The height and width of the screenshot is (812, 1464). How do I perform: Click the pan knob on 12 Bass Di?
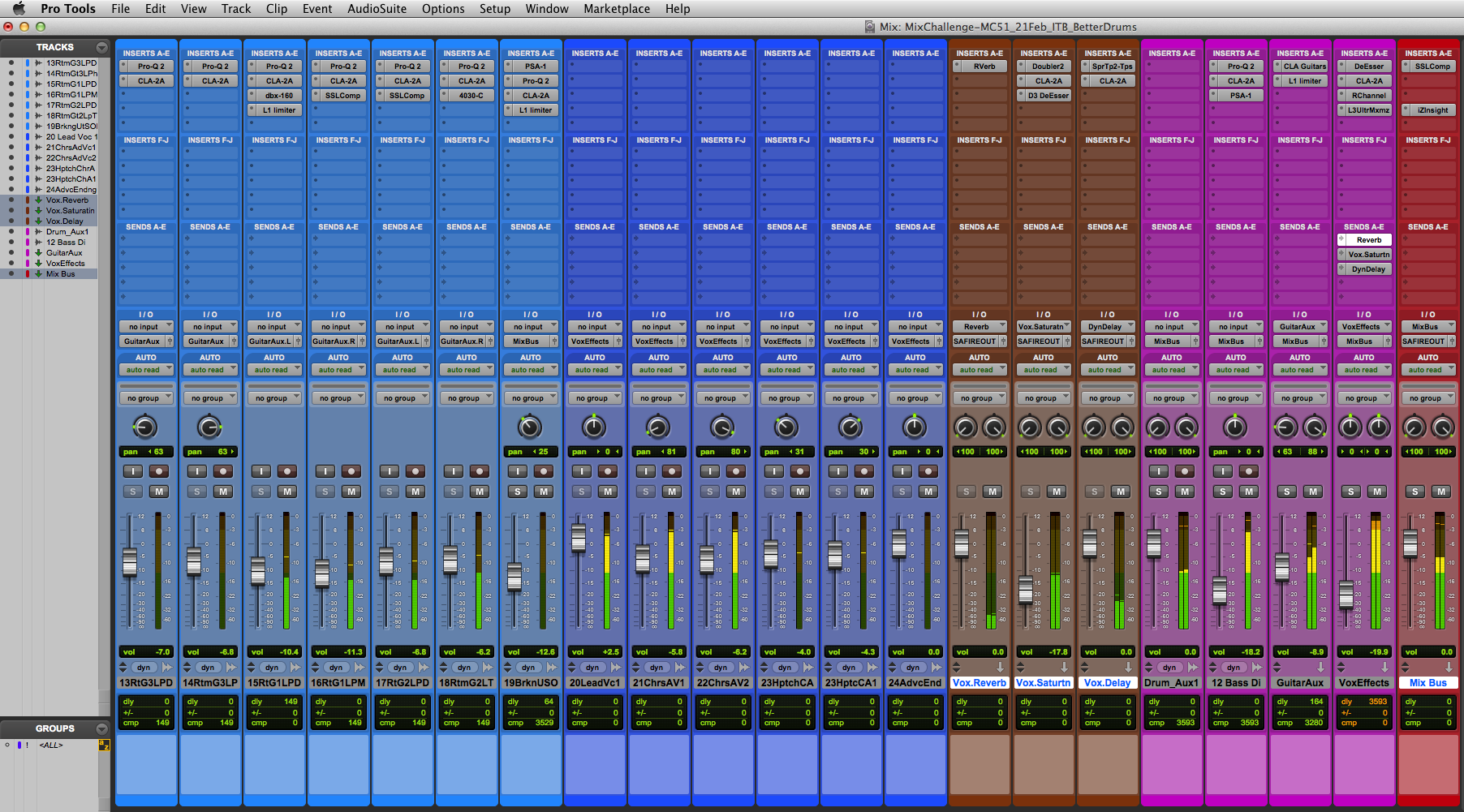[x=1235, y=427]
